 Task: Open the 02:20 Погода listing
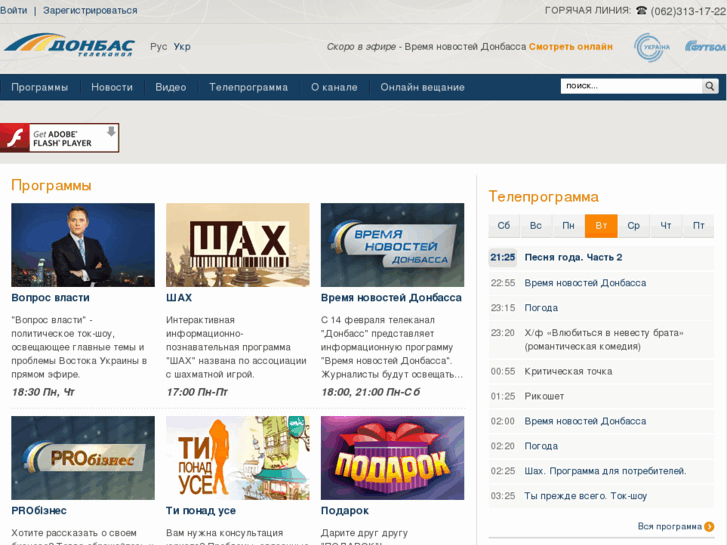pos(541,446)
